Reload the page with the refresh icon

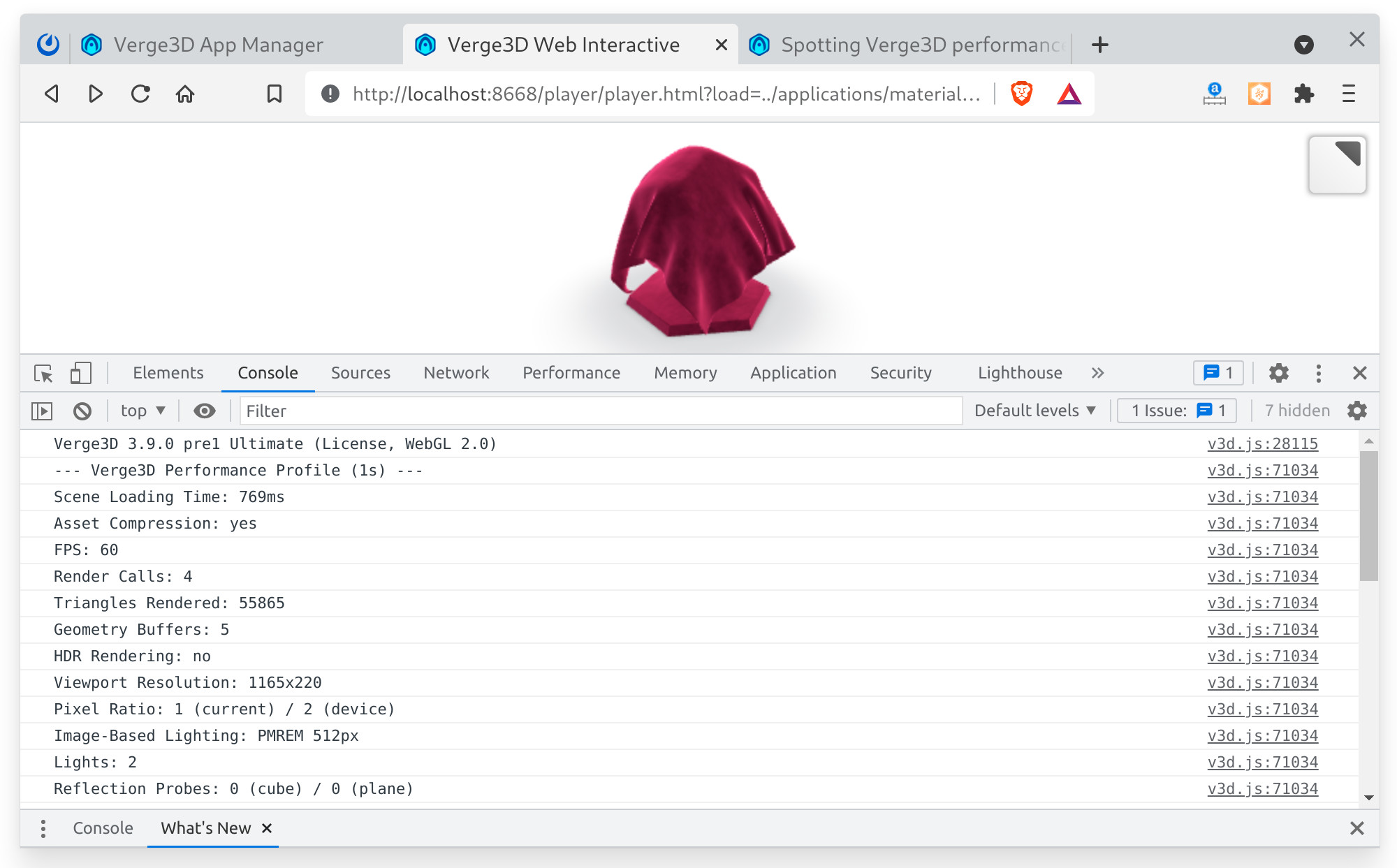point(140,94)
